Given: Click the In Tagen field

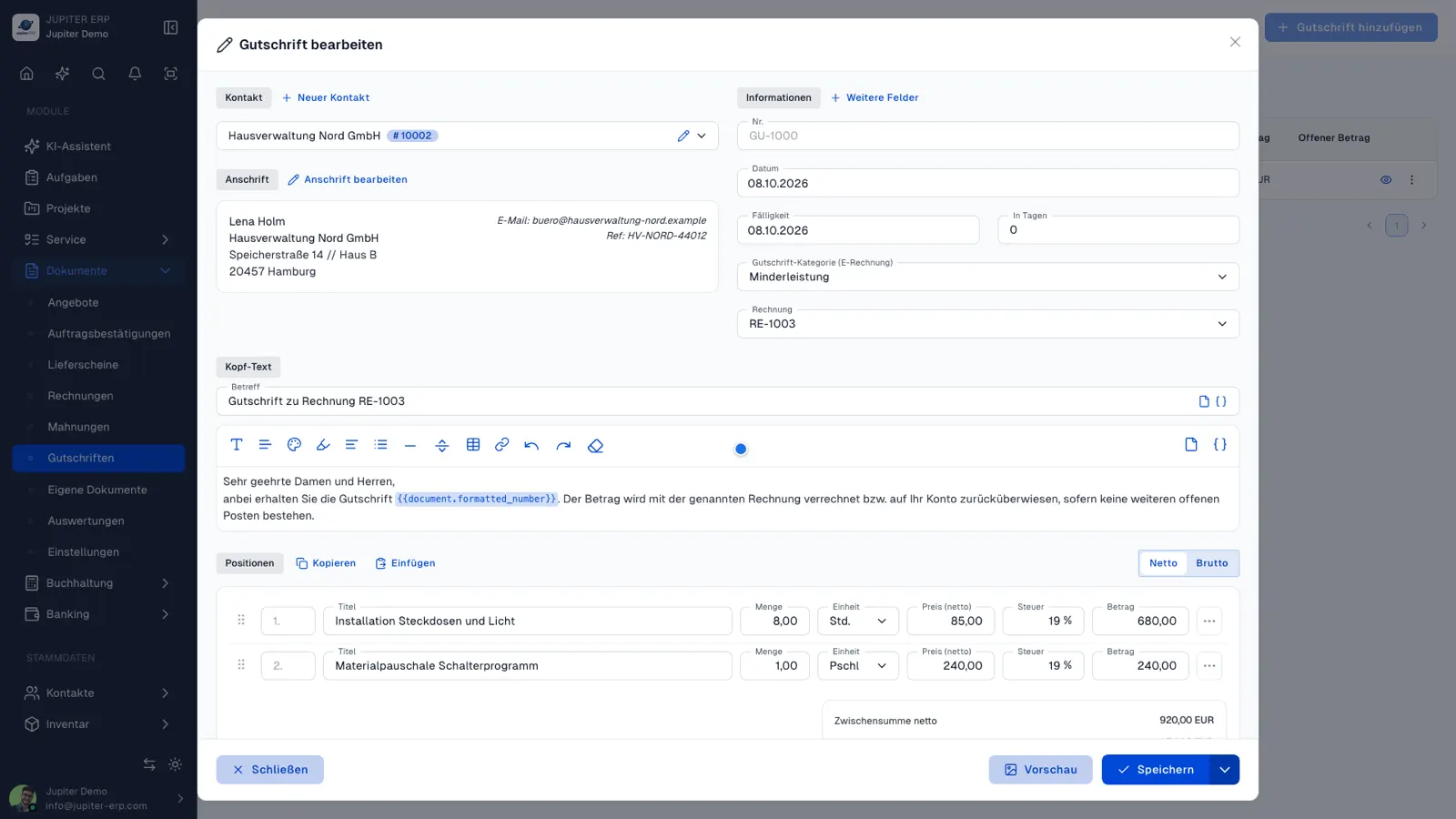Looking at the screenshot, I should (x=1118, y=230).
